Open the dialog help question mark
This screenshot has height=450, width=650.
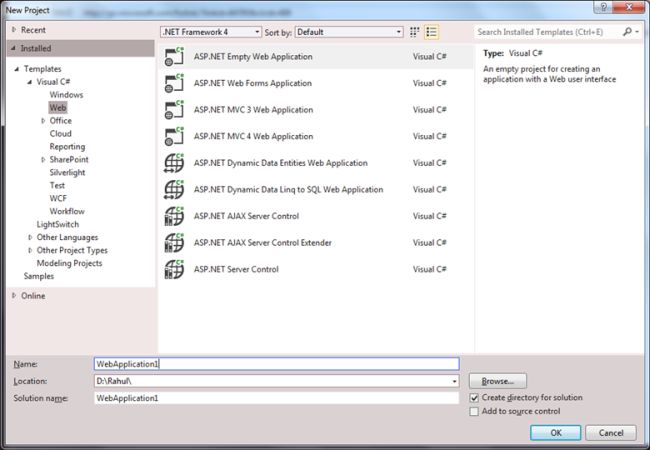[604, 7]
